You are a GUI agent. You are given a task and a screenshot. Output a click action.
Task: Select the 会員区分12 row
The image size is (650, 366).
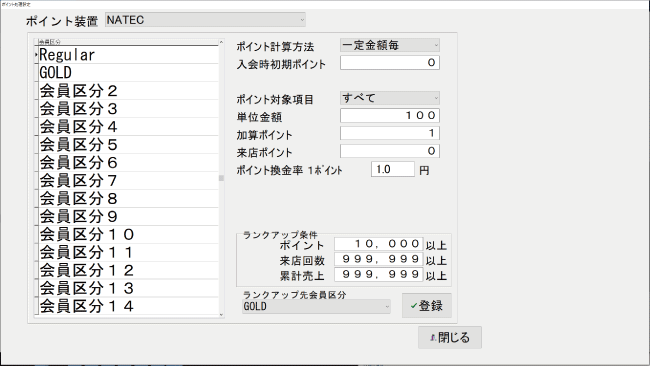[x=129, y=270]
